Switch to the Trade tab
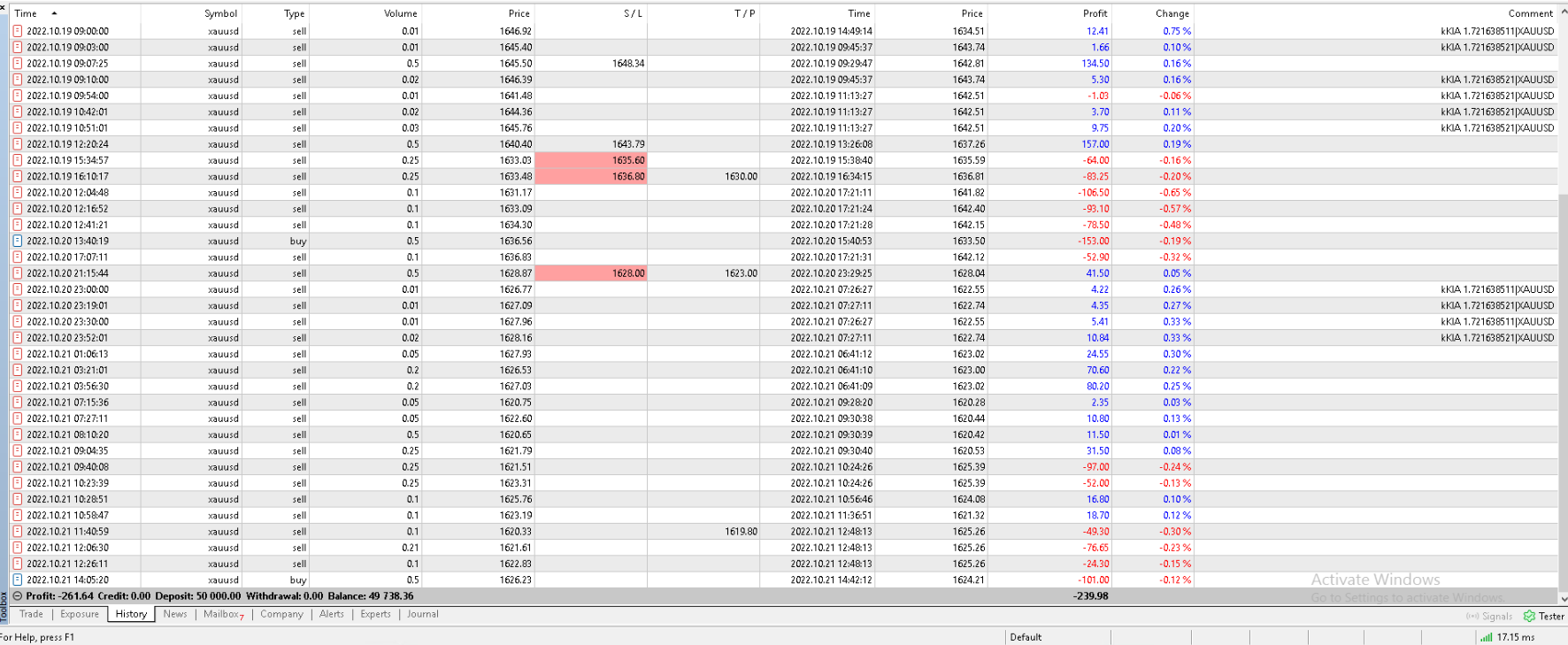Viewport: 1568px width, 645px height. click(x=31, y=614)
